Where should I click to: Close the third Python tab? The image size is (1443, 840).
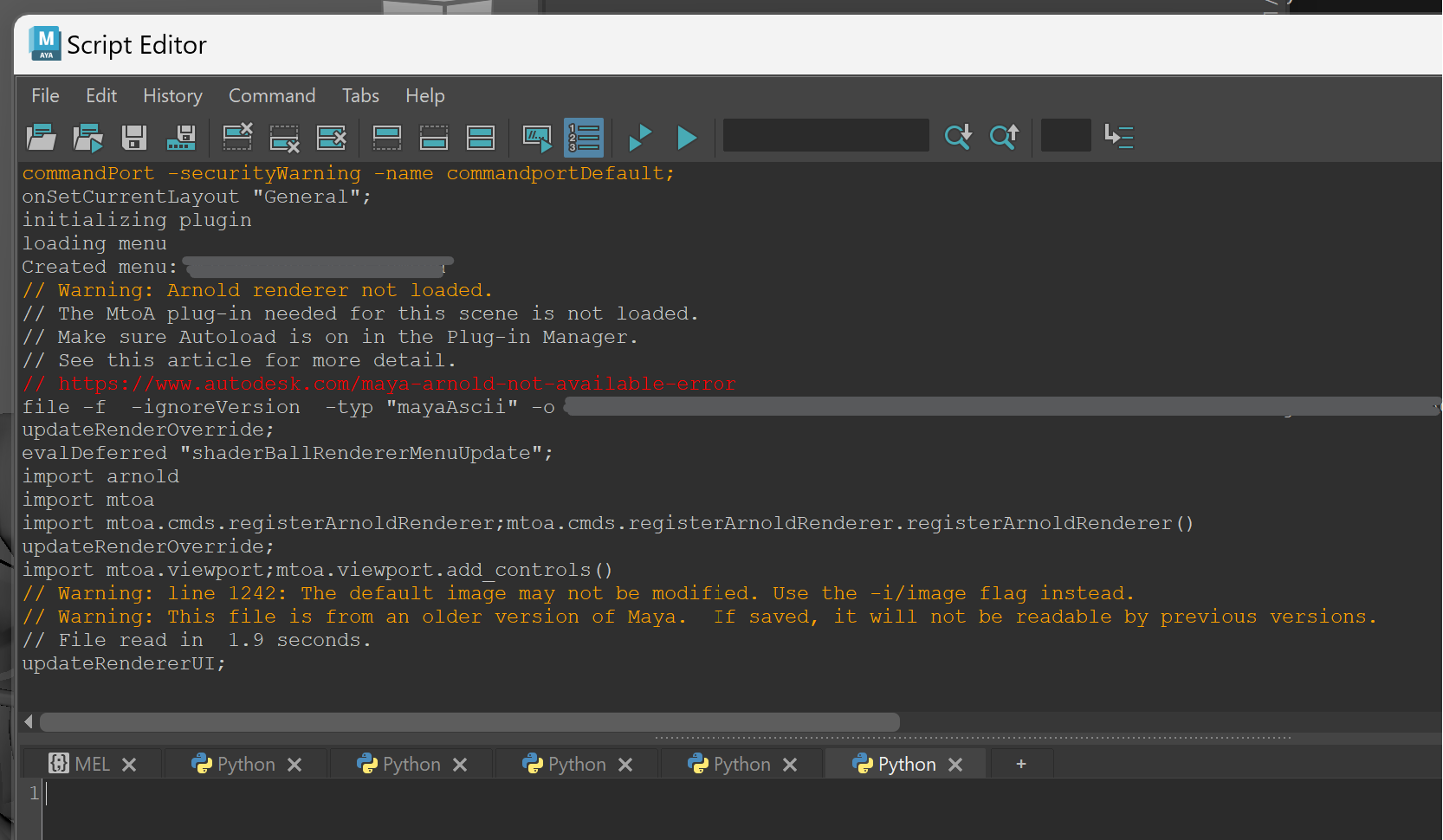coord(625,765)
